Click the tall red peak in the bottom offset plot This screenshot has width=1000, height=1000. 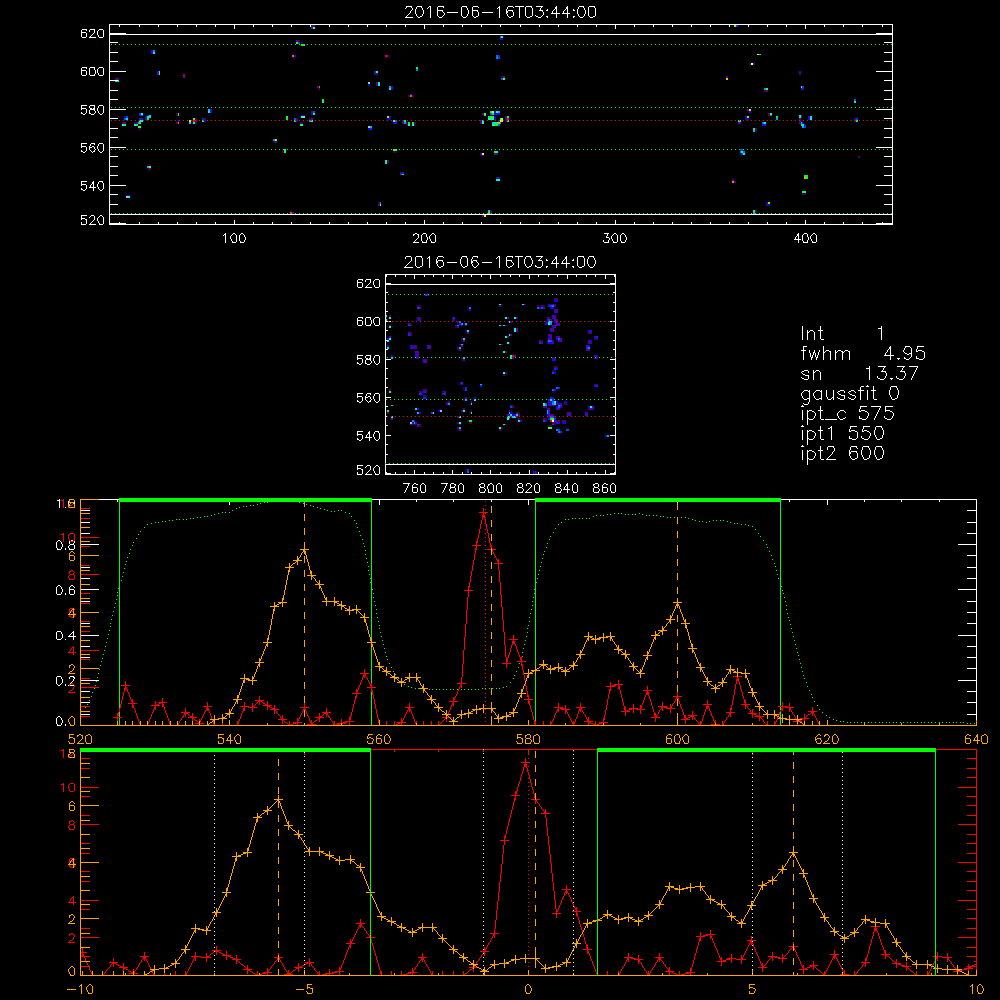point(526,761)
